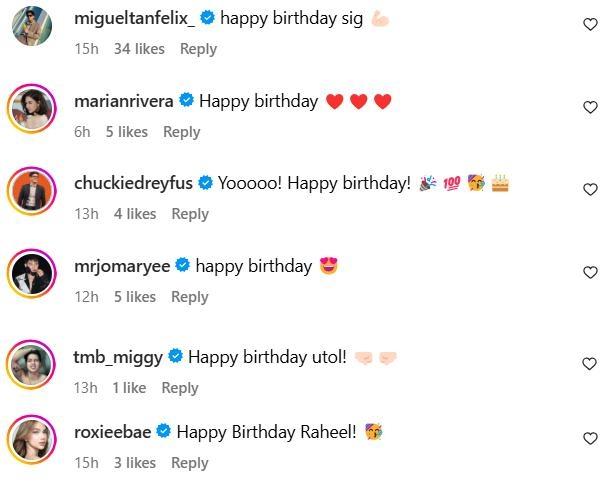The height and width of the screenshot is (482, 610).
Task: Reply to chuckiedreyfus's comment
Action: (x=190, y=214)
